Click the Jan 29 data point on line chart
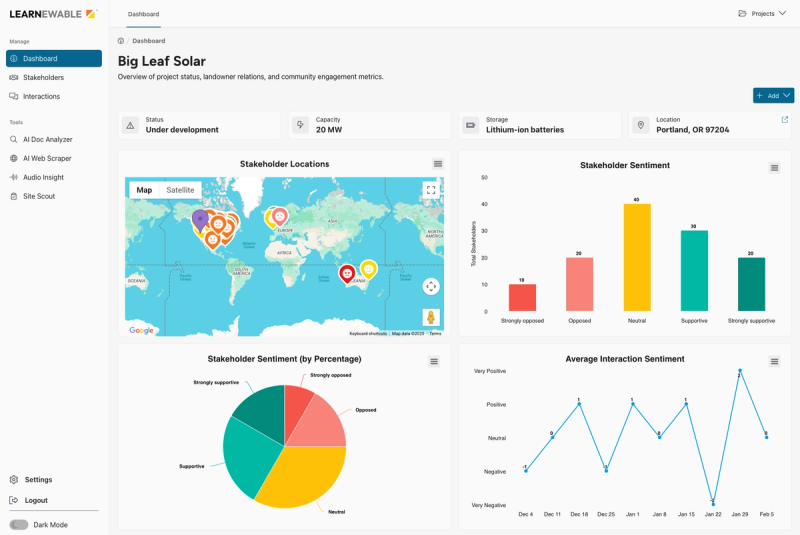This screenshot has width=800, height=535. (x=740, y=370)
